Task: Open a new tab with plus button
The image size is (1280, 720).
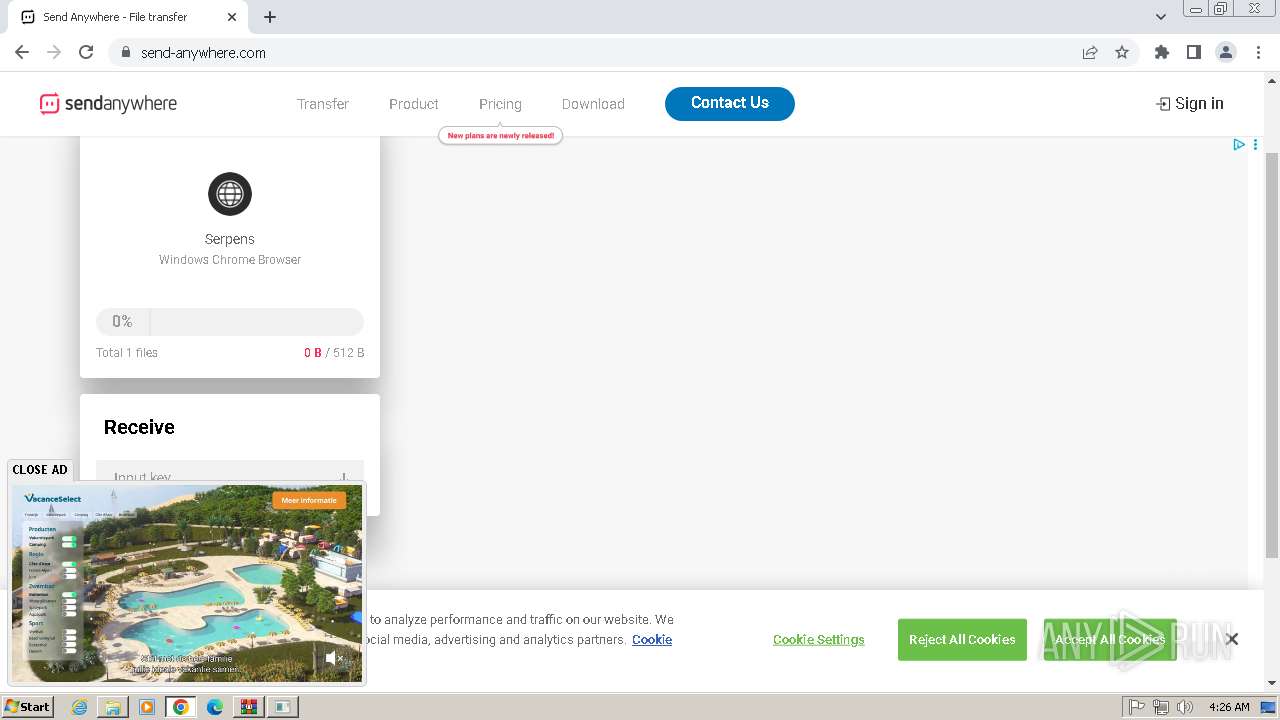Action: tap(270, 17)
